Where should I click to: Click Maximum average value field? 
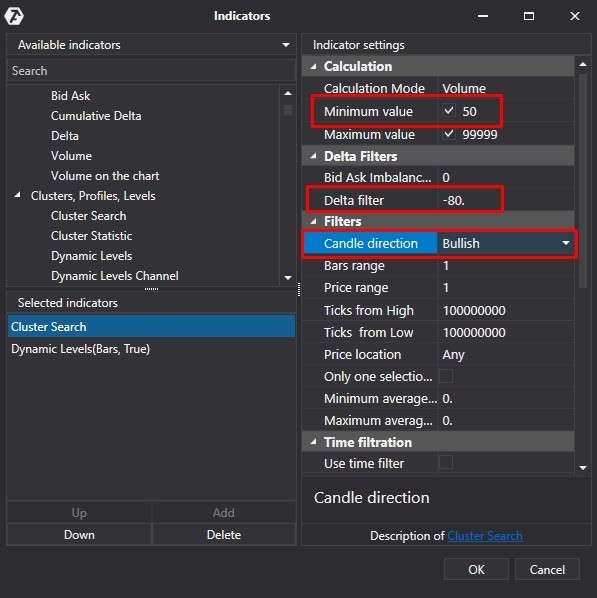[x=506, y=421]
